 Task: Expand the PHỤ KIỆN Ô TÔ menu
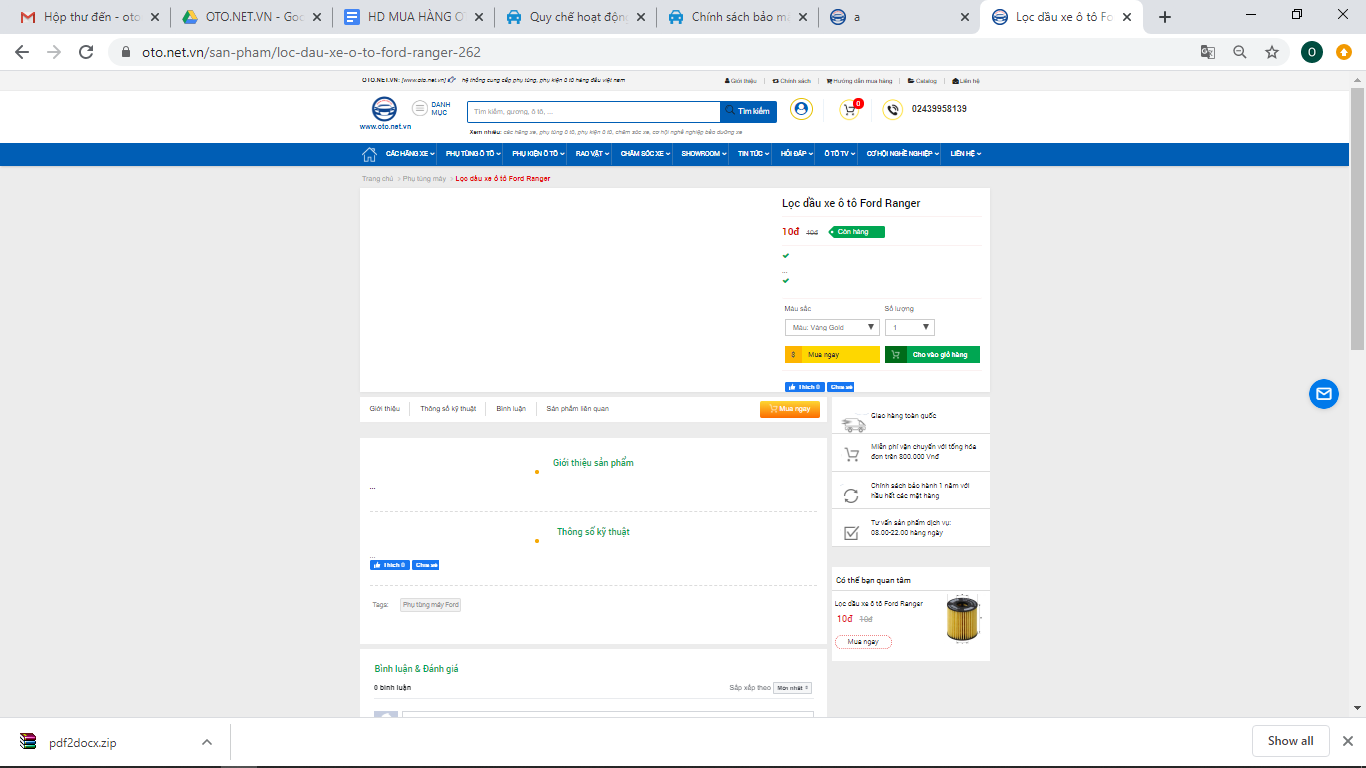pos(538,154)
